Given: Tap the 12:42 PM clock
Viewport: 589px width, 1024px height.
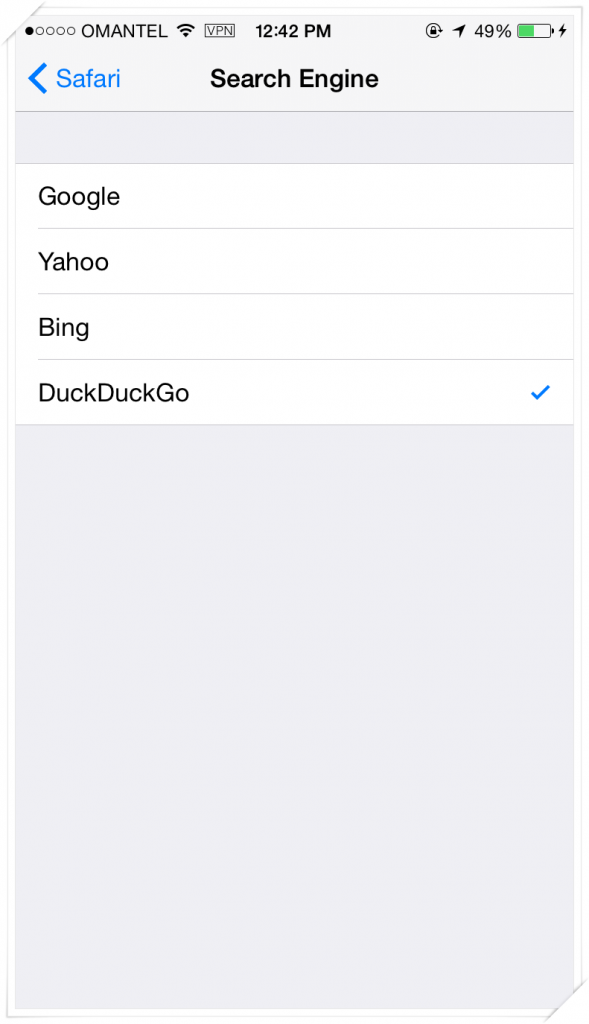Looking at the screenshot, I should tap(293, 30).
